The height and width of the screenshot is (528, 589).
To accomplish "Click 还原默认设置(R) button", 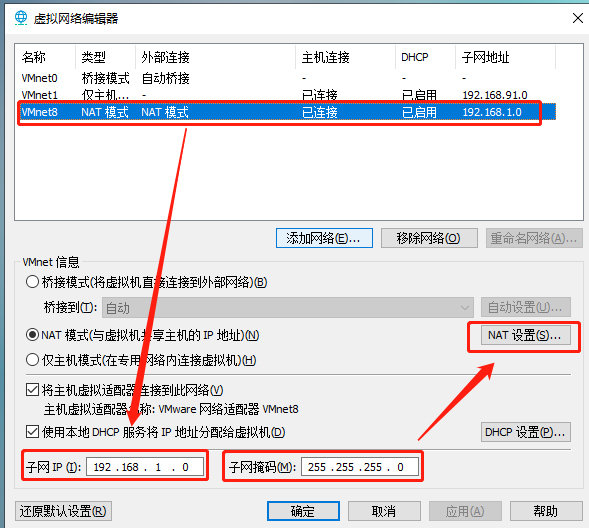I will (63, 511).
